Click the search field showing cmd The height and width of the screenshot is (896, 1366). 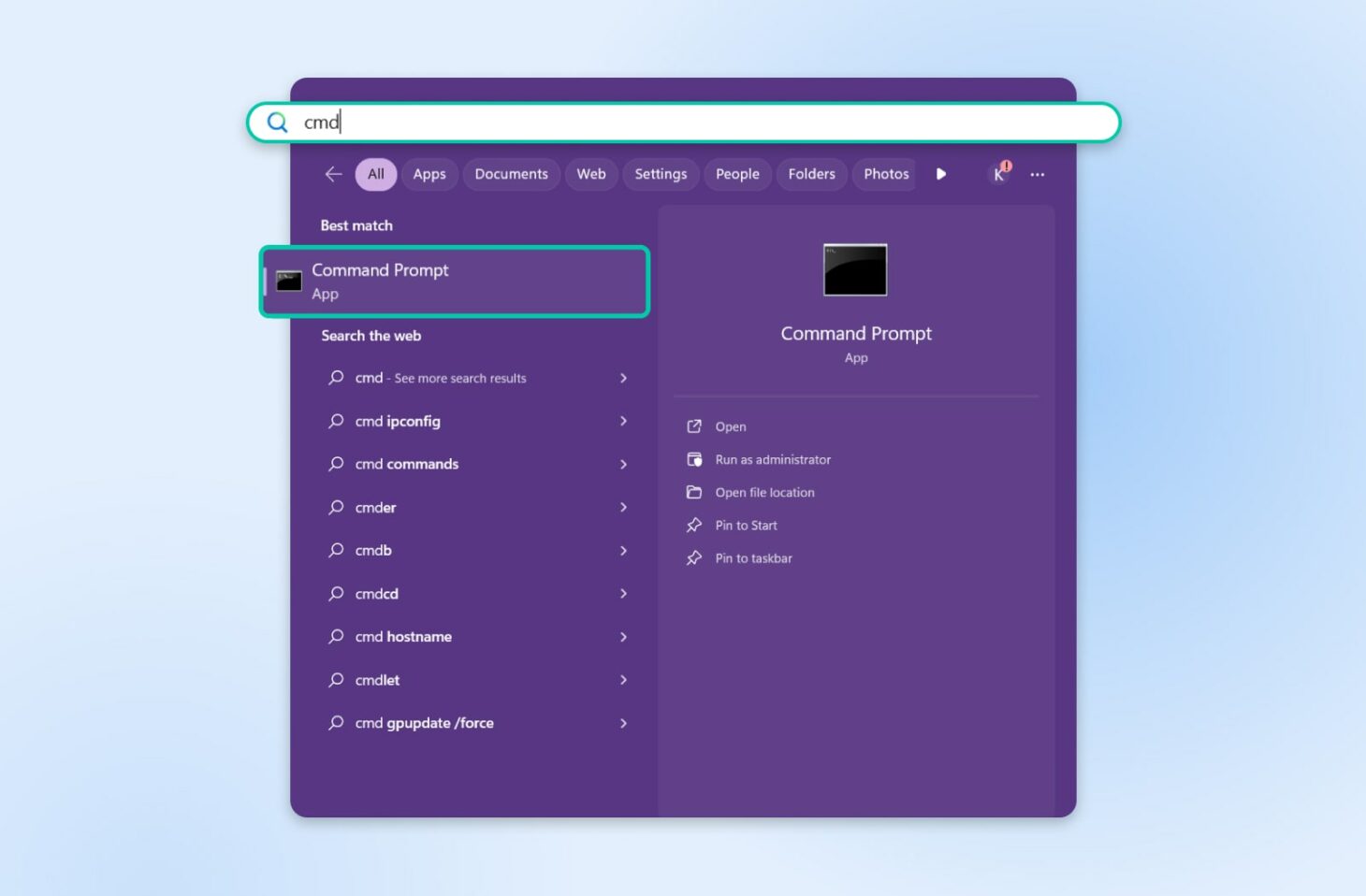coord(655,123)
